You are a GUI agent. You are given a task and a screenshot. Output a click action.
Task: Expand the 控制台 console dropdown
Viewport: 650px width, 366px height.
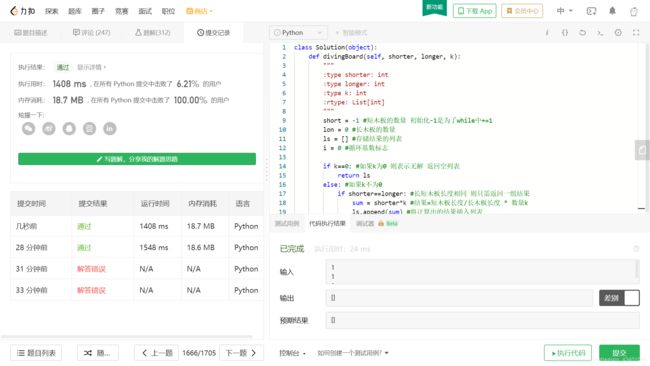click(x=292, y=353)
